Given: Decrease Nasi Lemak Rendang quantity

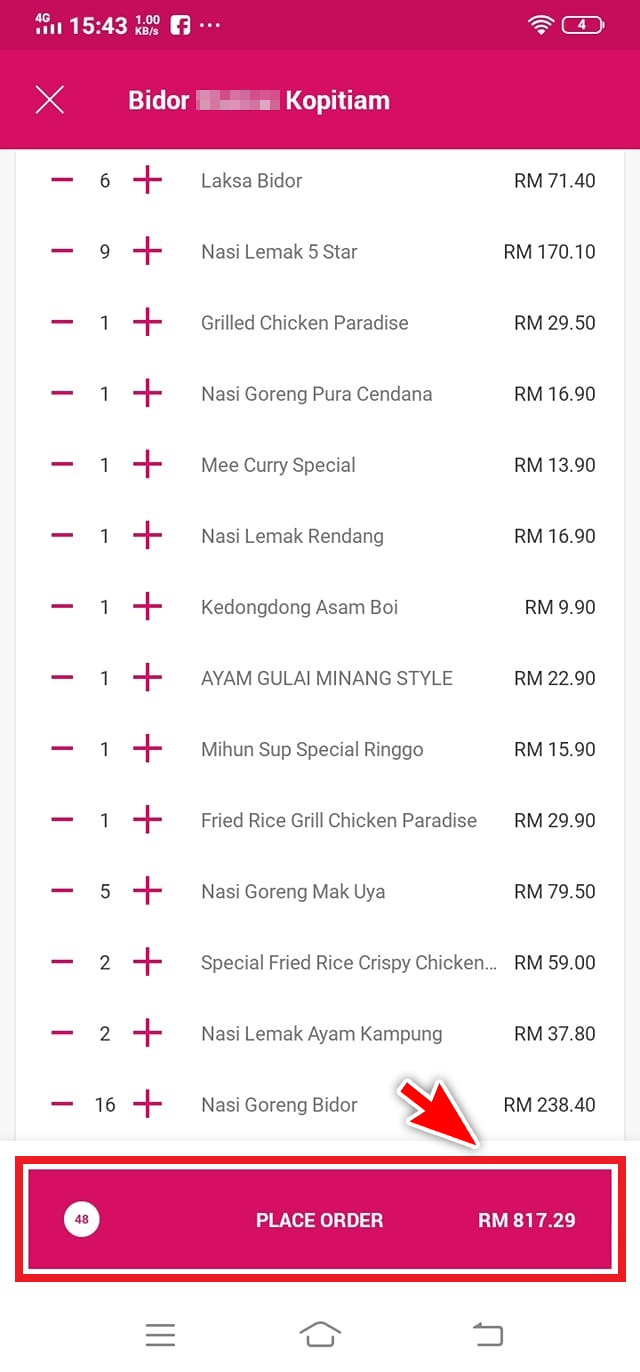Looking at the screenshot, I should (x=62, y=536).
